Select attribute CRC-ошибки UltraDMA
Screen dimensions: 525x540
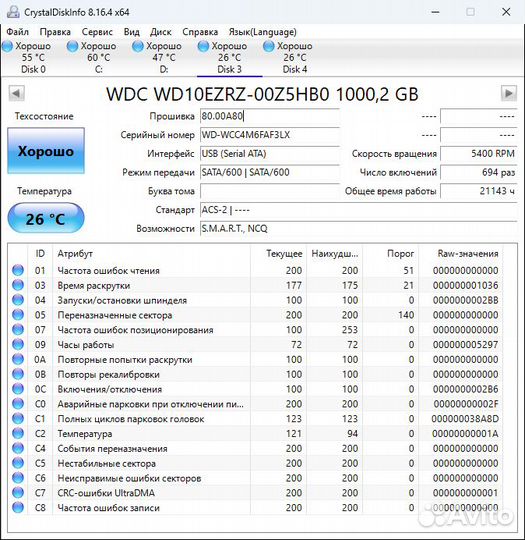point(106,493)
